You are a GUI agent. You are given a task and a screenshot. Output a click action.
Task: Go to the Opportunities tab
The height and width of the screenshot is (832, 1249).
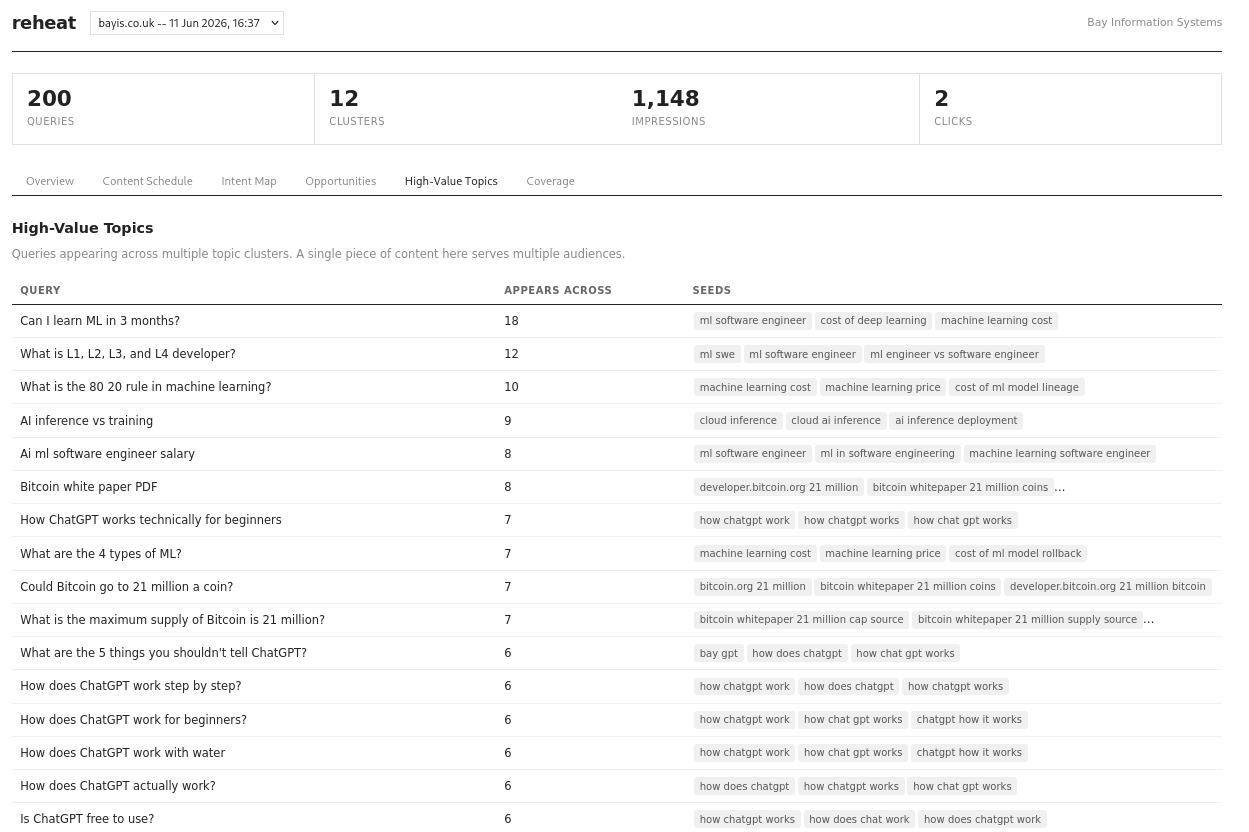pyautogui.click(x=341, y=181)
